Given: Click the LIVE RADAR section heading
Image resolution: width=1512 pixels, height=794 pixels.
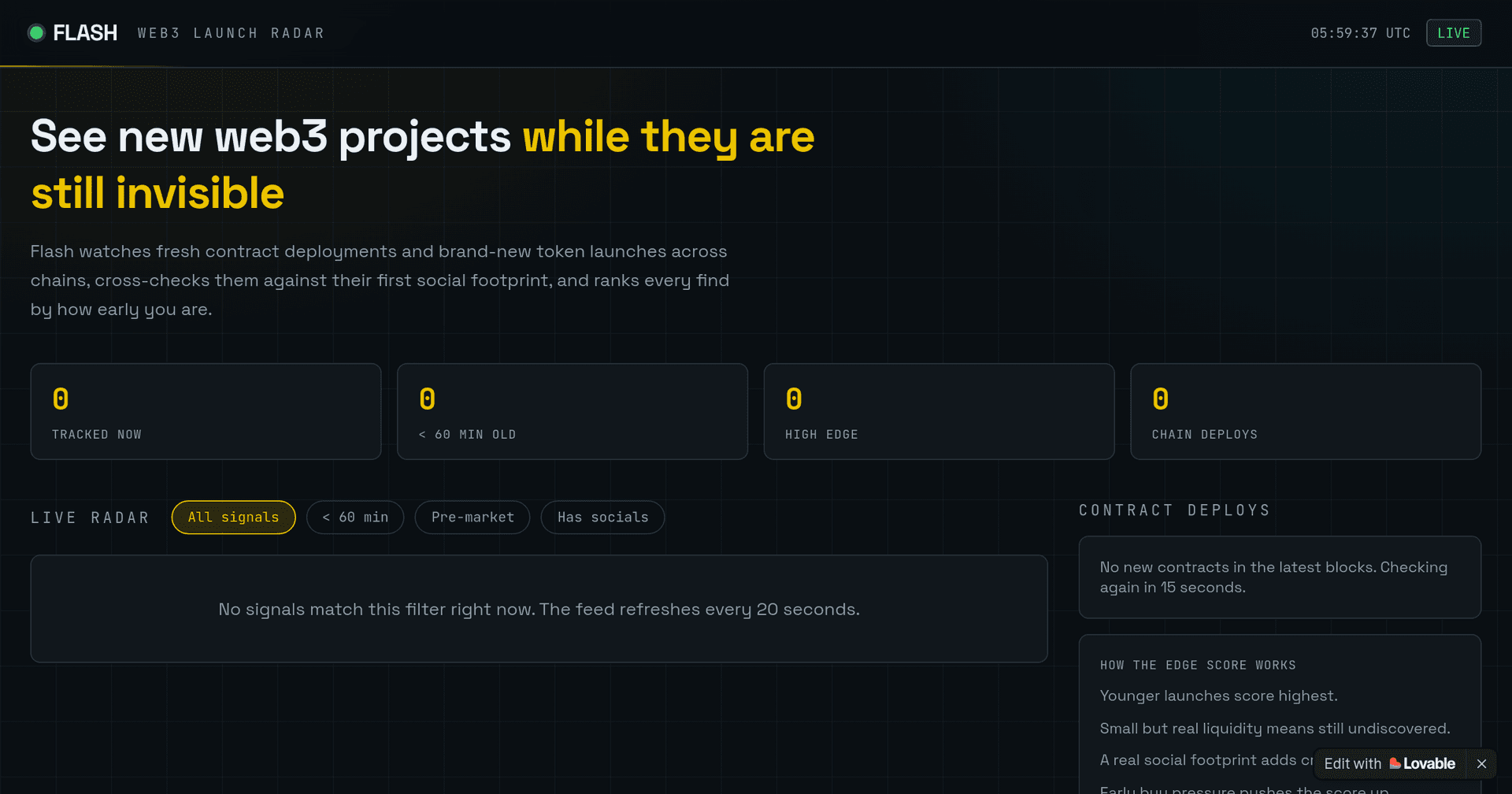Looking at the screenshot, I should (x=91, y=518).
